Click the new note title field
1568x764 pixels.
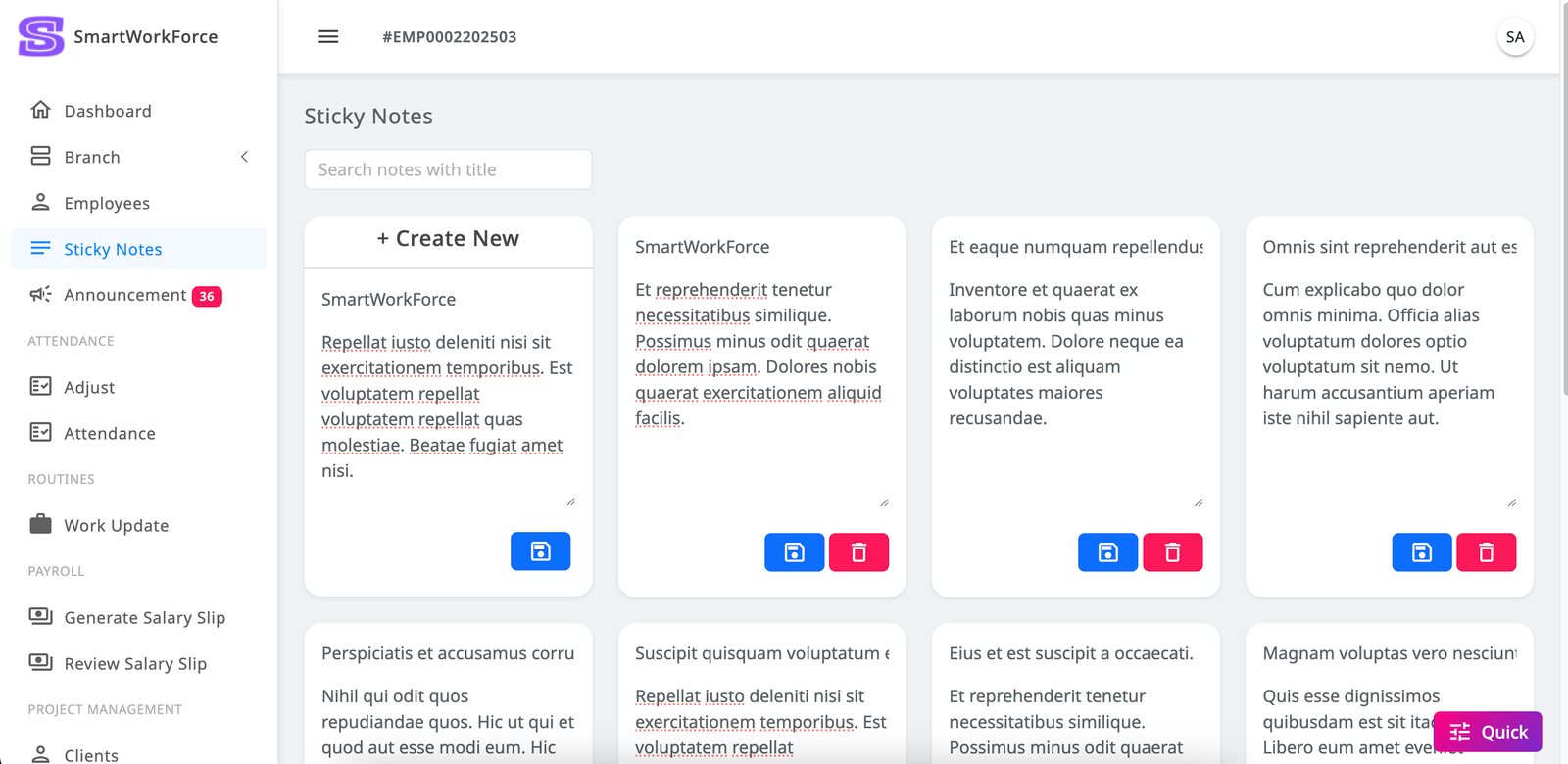tap(448, 300)
